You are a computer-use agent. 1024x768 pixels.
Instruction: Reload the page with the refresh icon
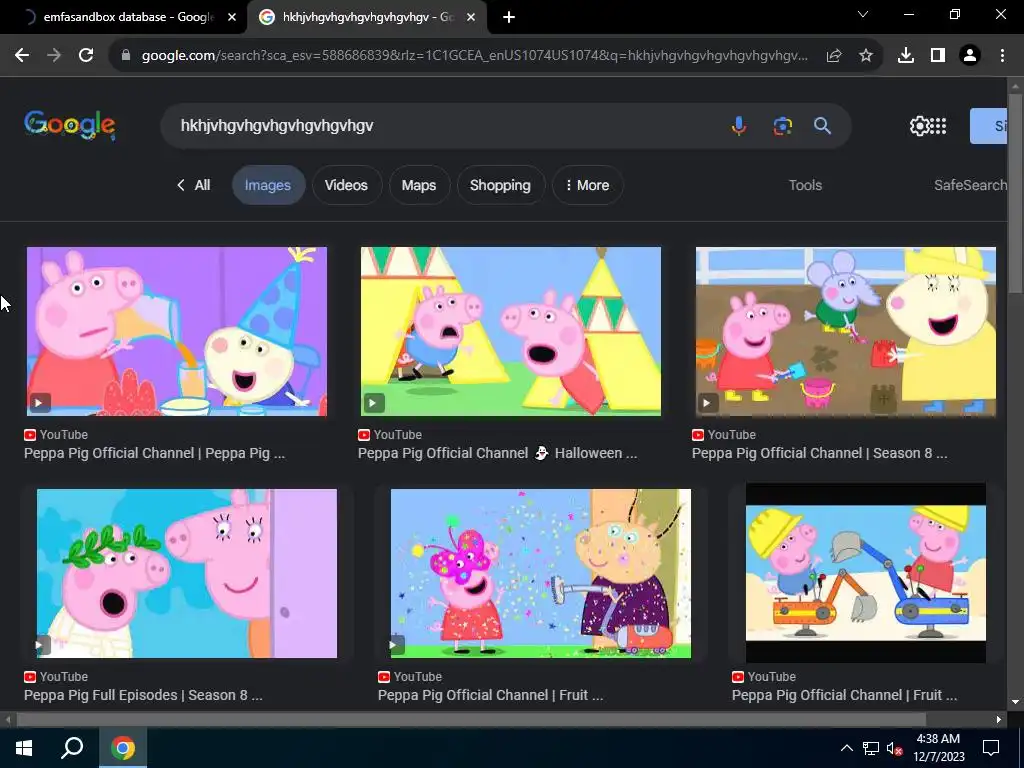[86, 56]
